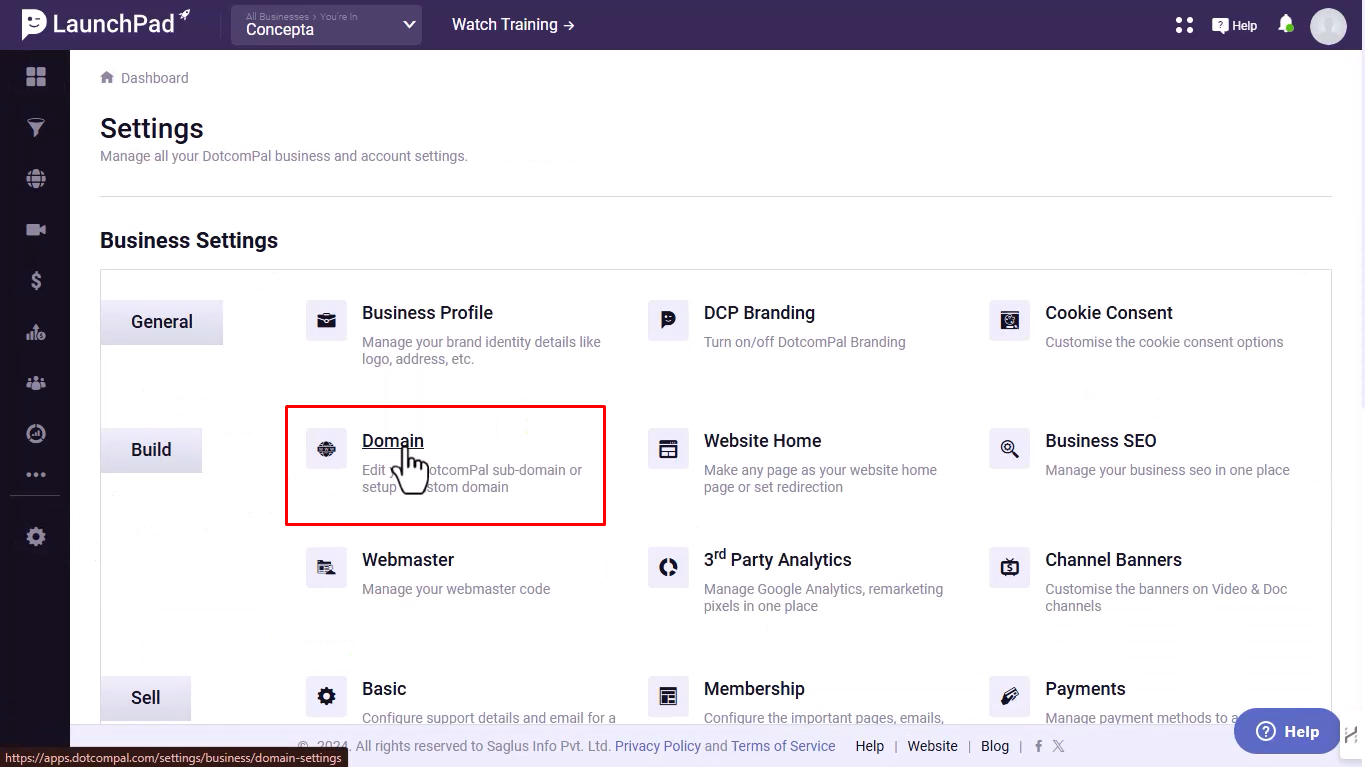1365x767 pixels.
Task: Click the DCP Branding icon
Action: point(668,321)
